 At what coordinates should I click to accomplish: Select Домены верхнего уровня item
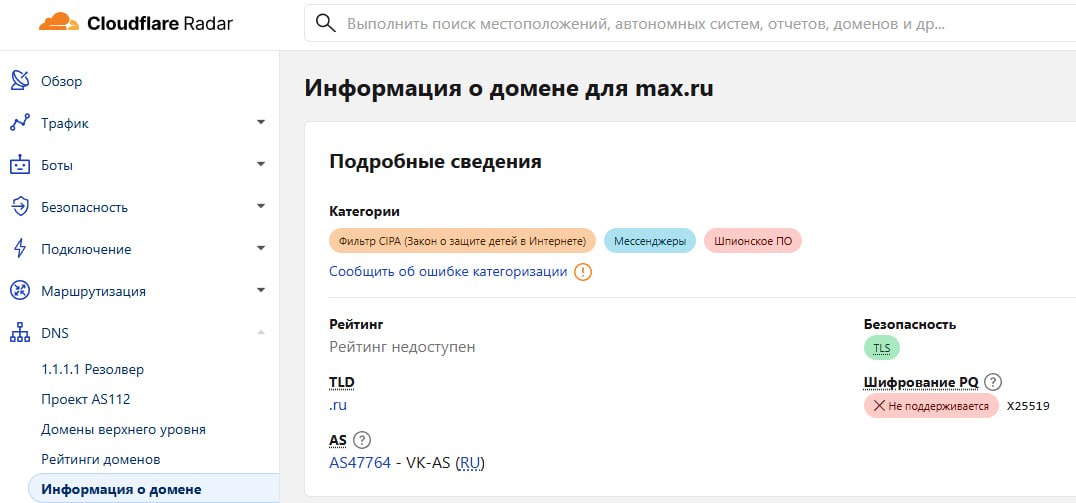[x=123, y=429]
